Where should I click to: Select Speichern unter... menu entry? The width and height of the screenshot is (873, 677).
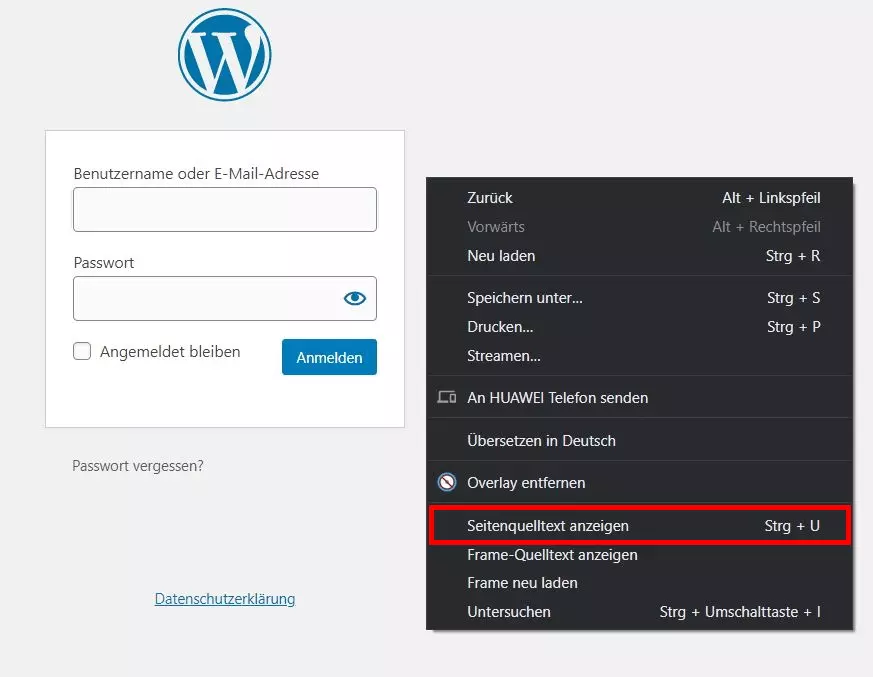[x=639, y=298]
